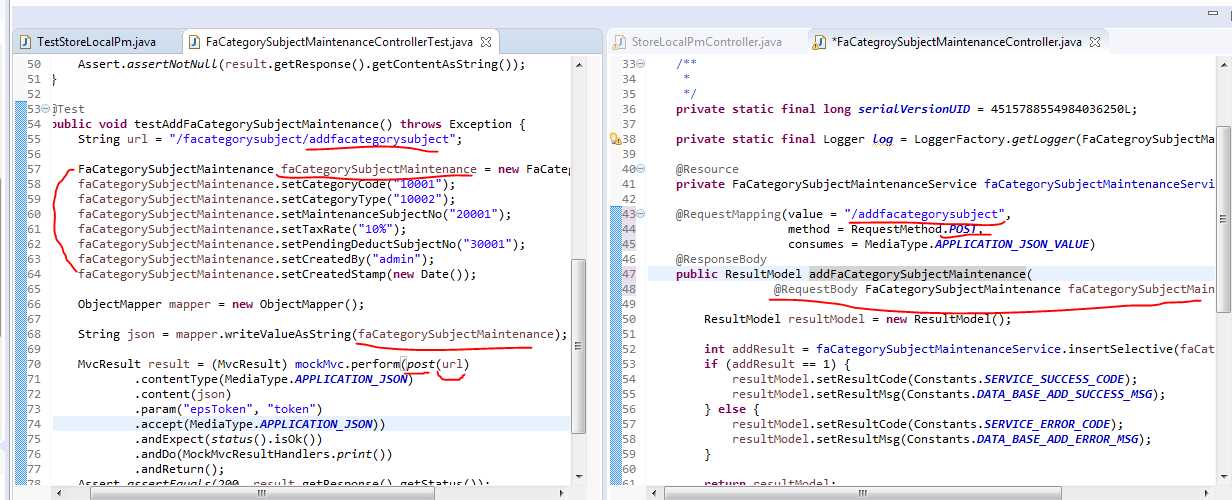Close the *FaCategroySubjectMaintenanceController.java tab with its X
The height and width of the screenshot is (500, 1232).
(1096, 42)
